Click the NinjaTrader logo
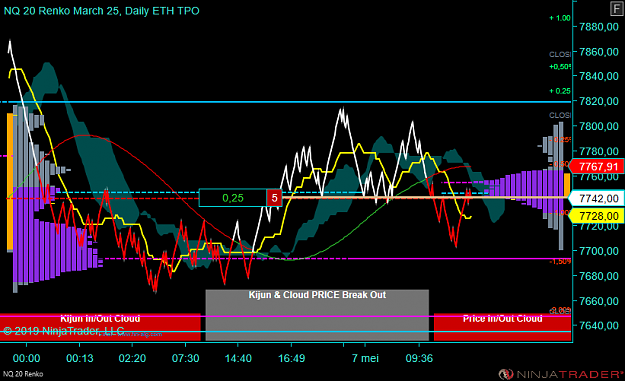The height and width of the screenshot is (381, 625). tap(561, 374)
